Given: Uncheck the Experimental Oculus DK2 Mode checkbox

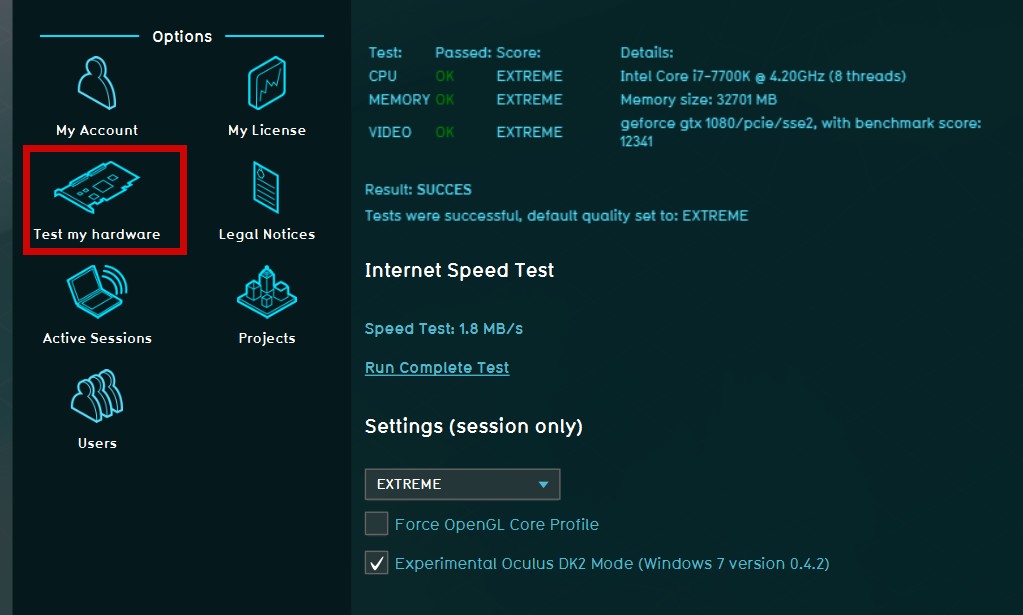Looking at the screenshot, I should coord(377,563).
